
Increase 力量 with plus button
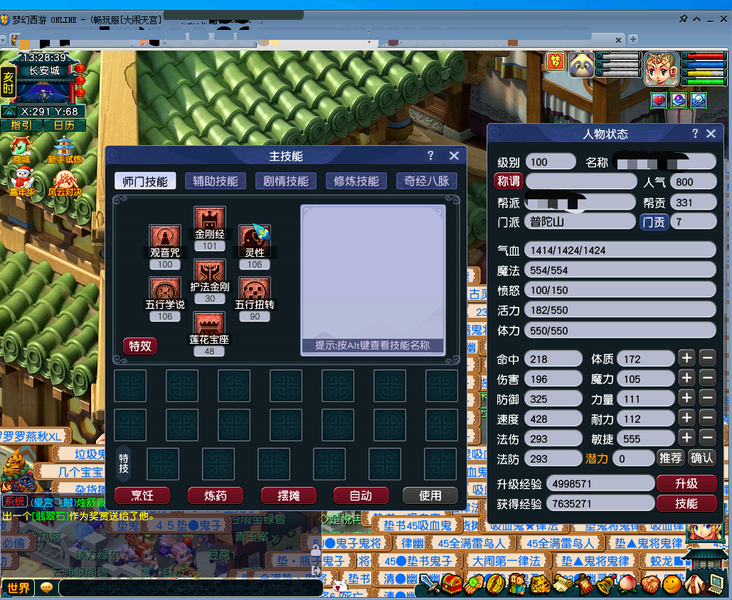(687, 398)
